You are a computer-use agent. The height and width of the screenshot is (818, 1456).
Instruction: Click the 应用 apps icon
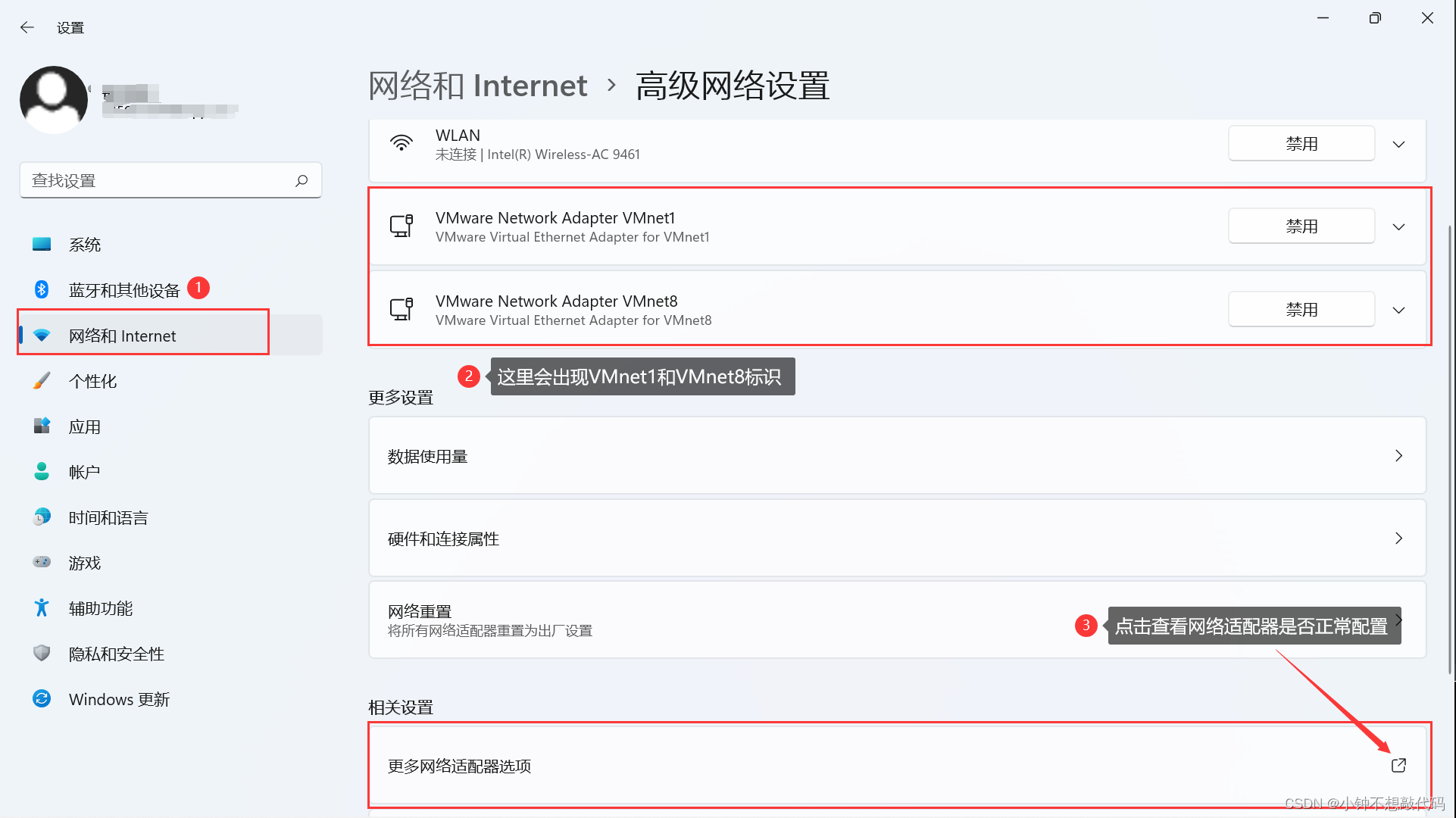click(x=42, y=426)
